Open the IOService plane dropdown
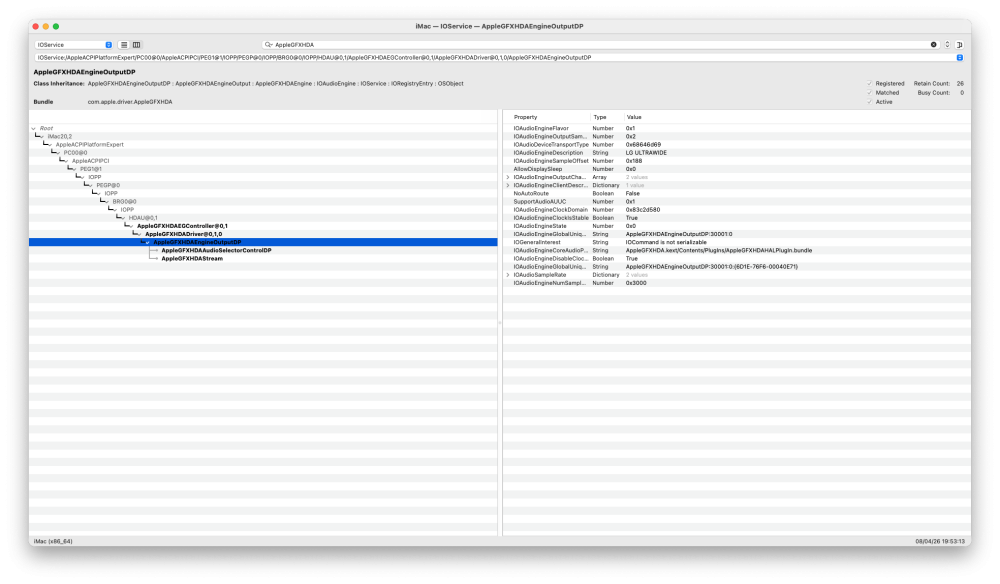1000x584 pixels. (74, 45)
